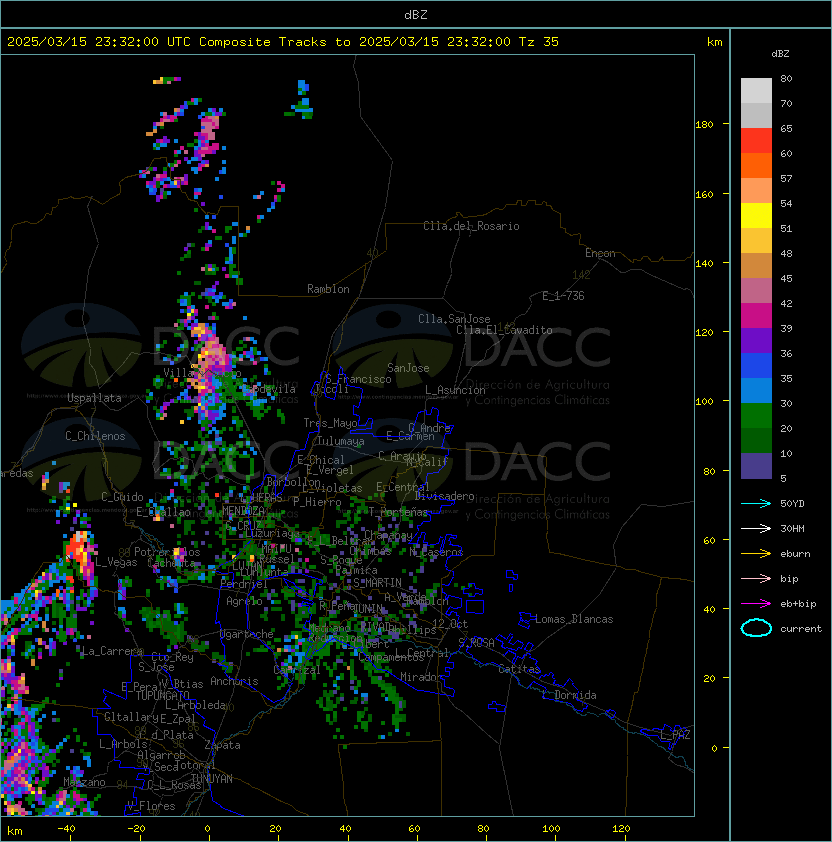The width and height of the screenshot is (832, 842).
Task: Pick the dark orange swatch between 60 and 57
Action: click(x=756, y=166)
